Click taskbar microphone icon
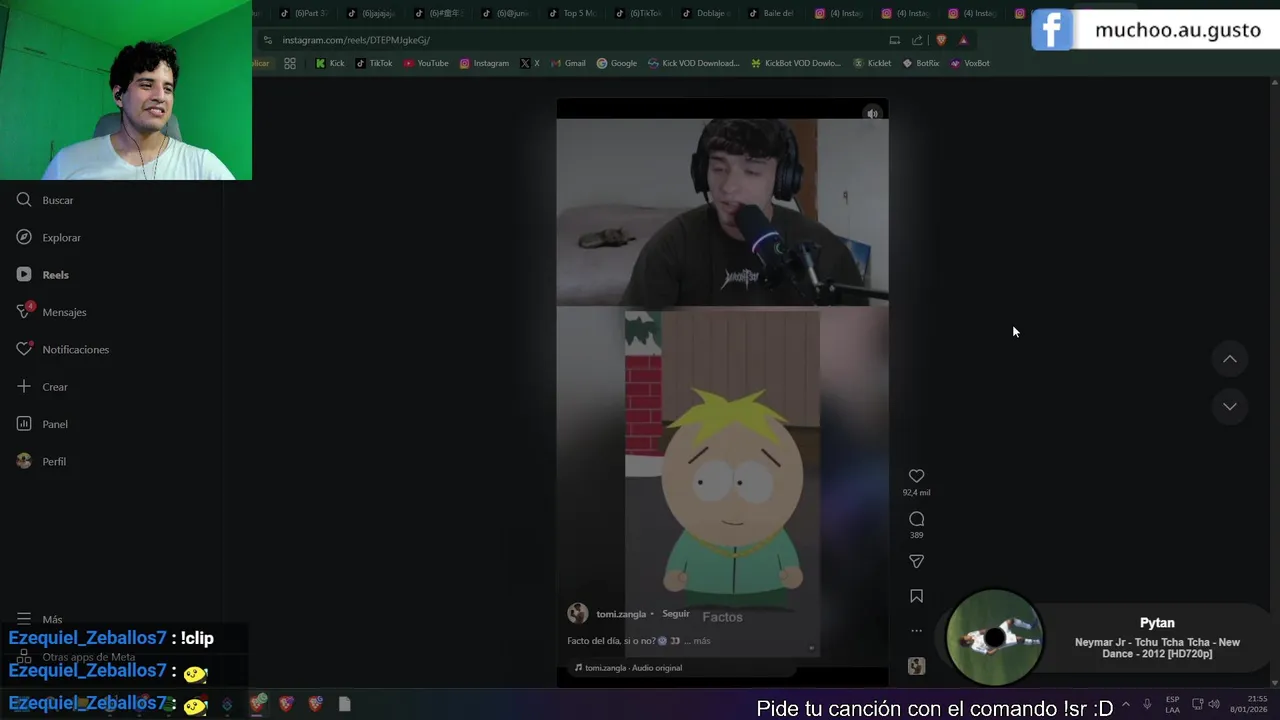 (x=1147, y=704)
